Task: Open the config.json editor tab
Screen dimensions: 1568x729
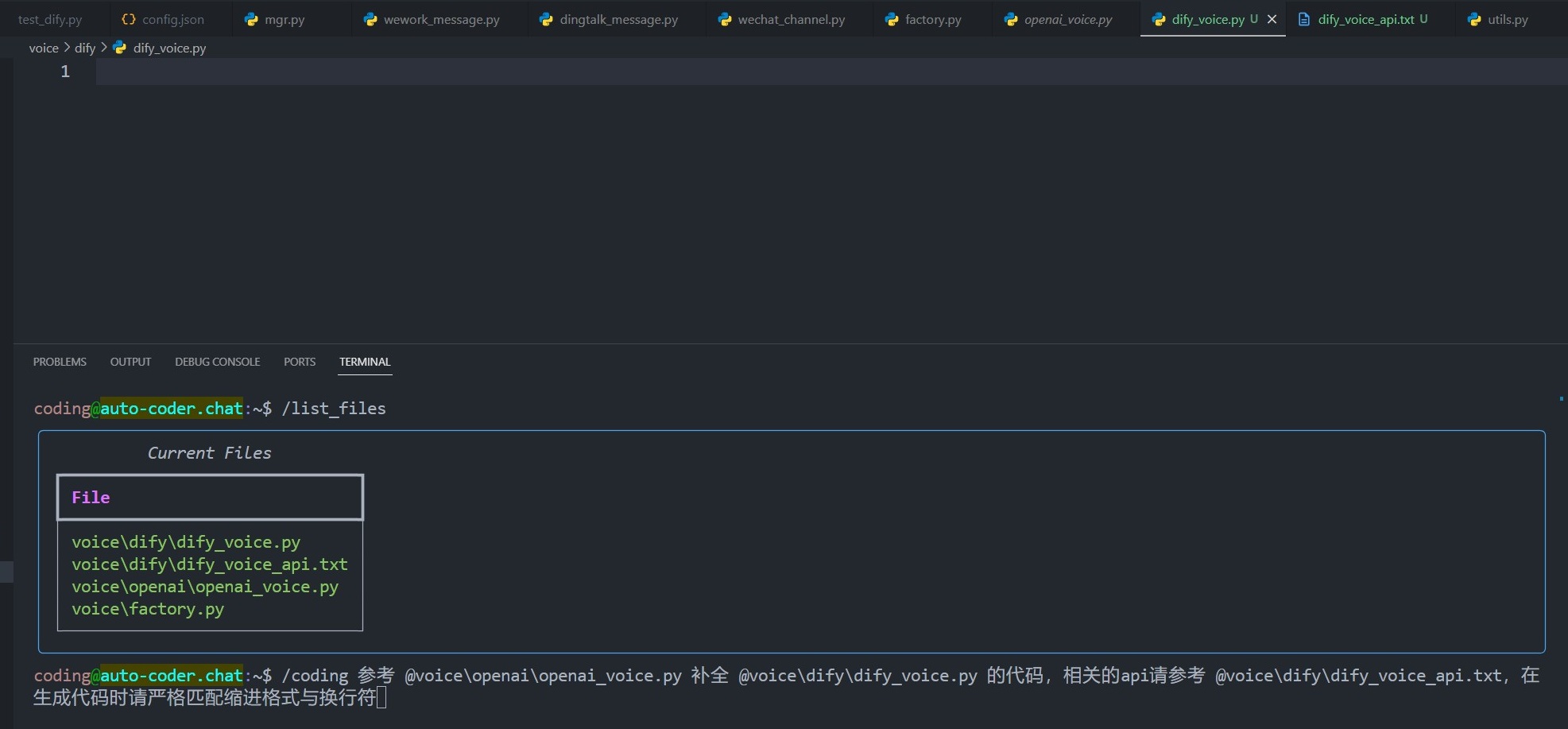Action: [x=172, y=19]
